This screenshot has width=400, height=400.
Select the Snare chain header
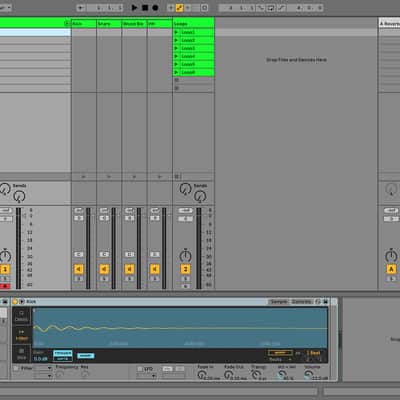[109, 24]
